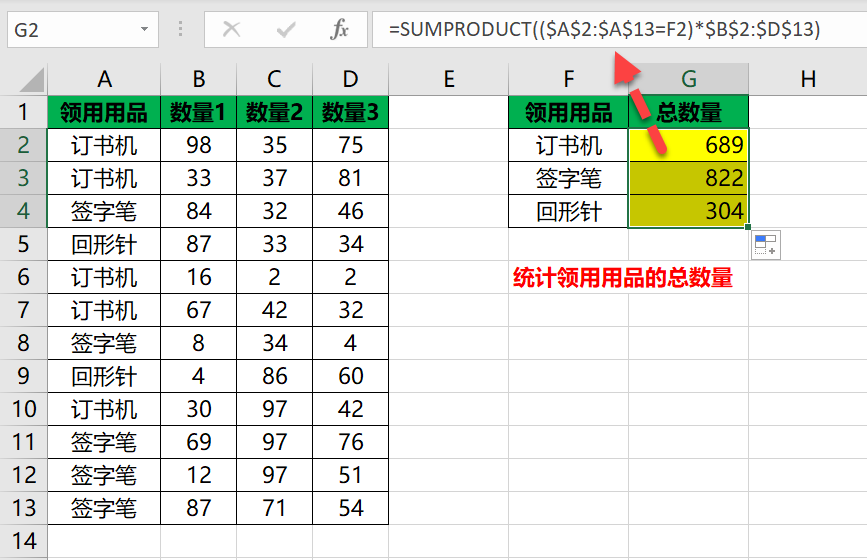Click header cell 数量2
Viewport: 867px width, 560px height.
[x=274, y=112]
